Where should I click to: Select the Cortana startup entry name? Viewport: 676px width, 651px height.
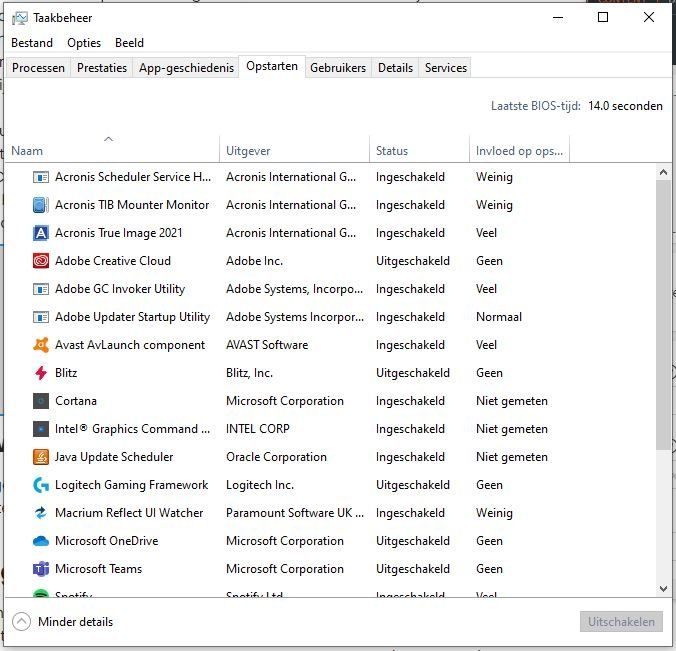76,401
